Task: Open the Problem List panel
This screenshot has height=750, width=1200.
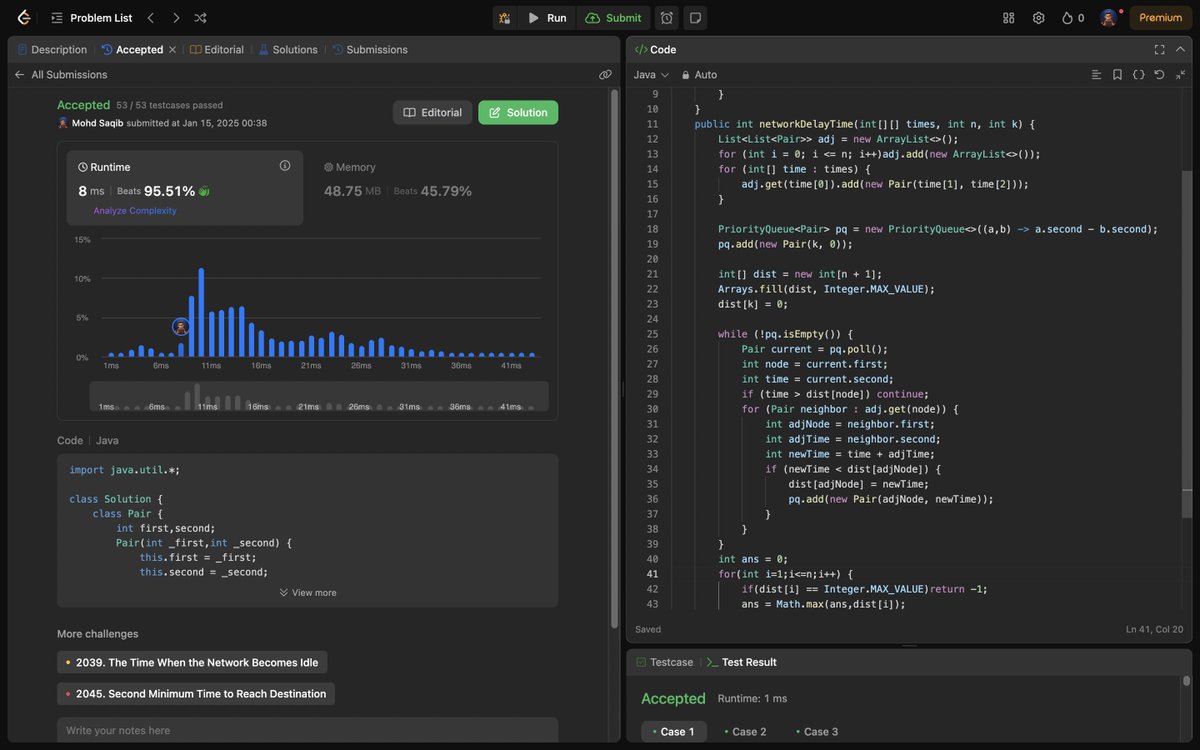Action: [x=91, y=18]
